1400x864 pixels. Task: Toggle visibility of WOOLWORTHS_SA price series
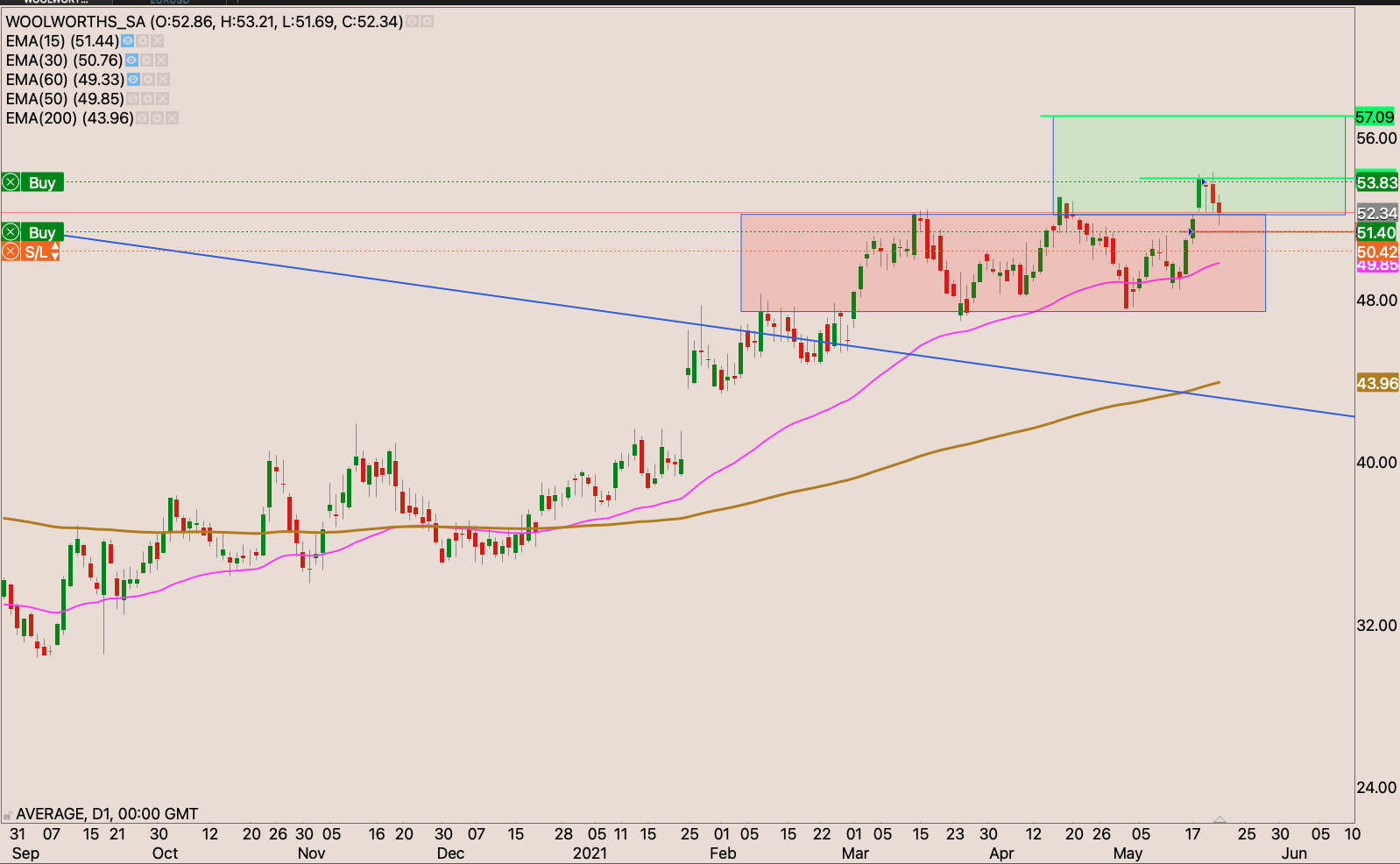coord(413,21)
